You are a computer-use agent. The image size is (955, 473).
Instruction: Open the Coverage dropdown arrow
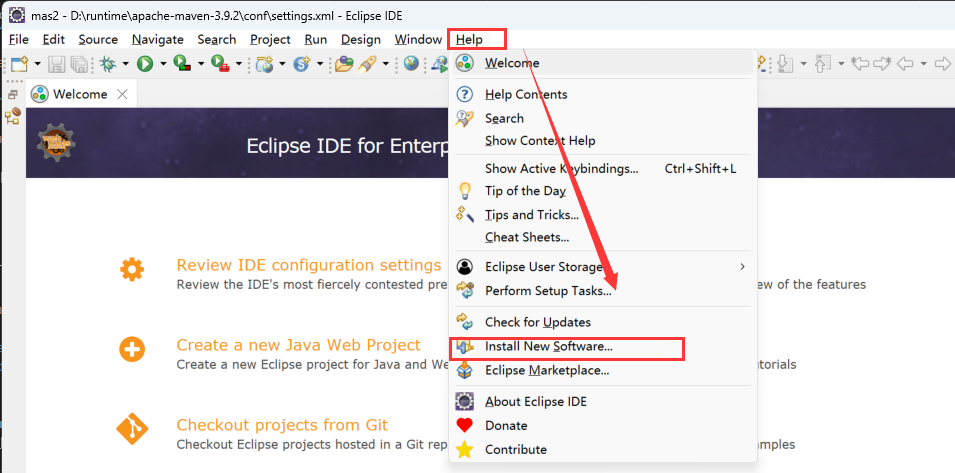pos(201,63)
